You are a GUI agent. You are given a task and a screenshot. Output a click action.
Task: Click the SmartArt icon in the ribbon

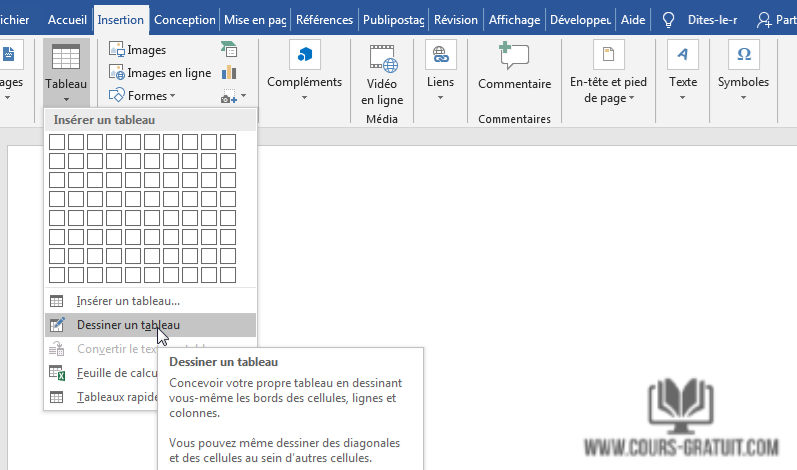pos(229,50)
